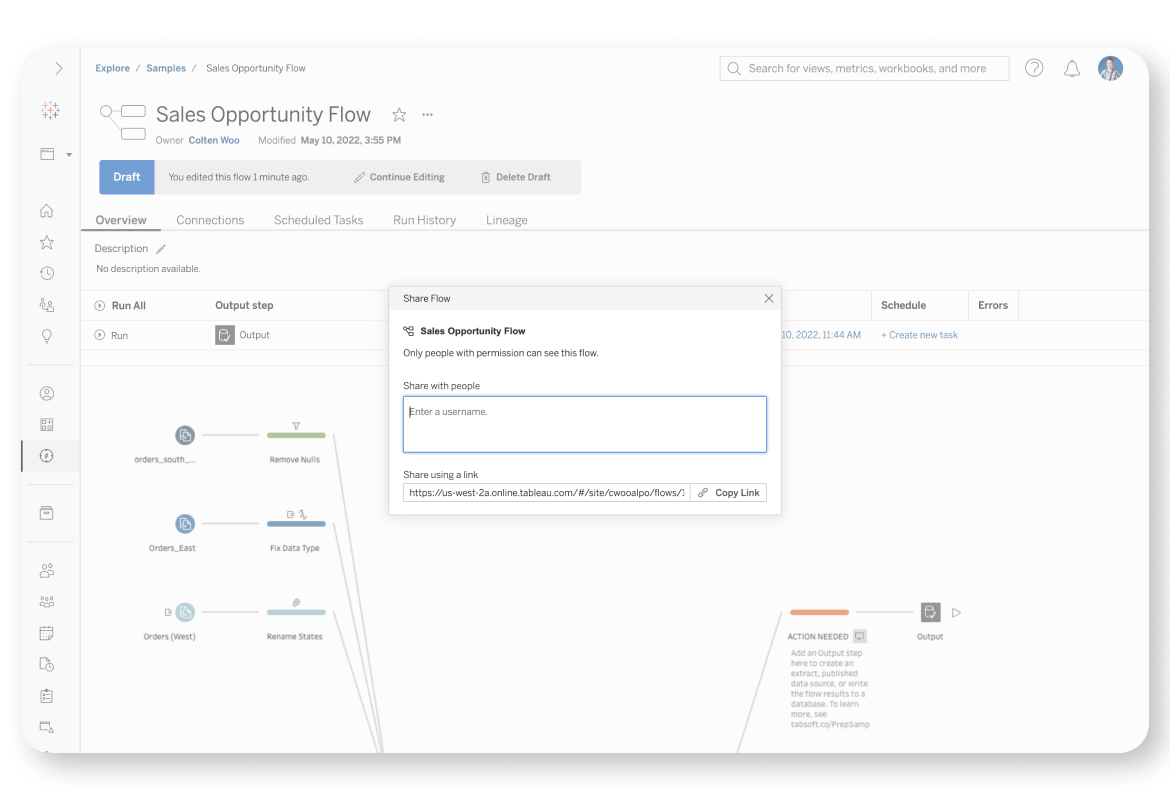The width and height of the screenshot is (1170, 801).
Task: Select the orders_south input node
Action: pos(185,434)
